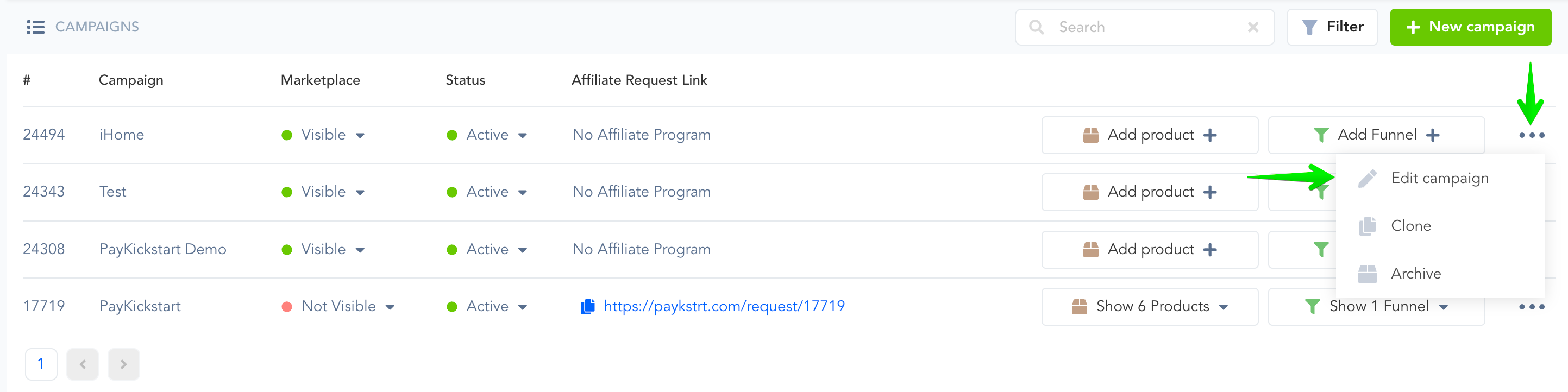Copy the affiliate request link via copy icon
This screenshot has height=392, width=1568.
(x=587, y=306)
